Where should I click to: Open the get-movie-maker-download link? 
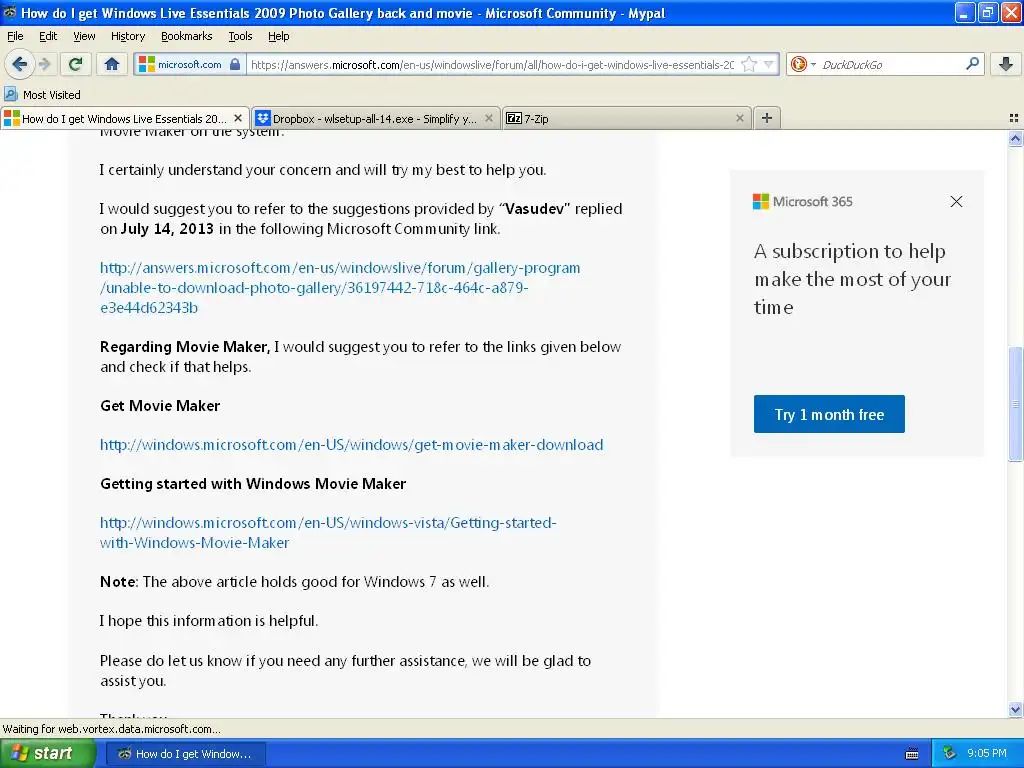click(351, 445)
